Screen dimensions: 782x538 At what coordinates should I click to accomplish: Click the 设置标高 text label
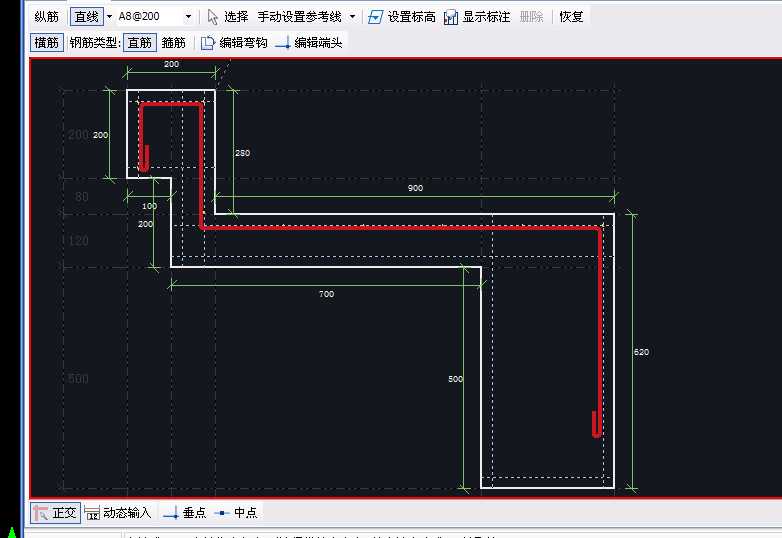(411, 17)
